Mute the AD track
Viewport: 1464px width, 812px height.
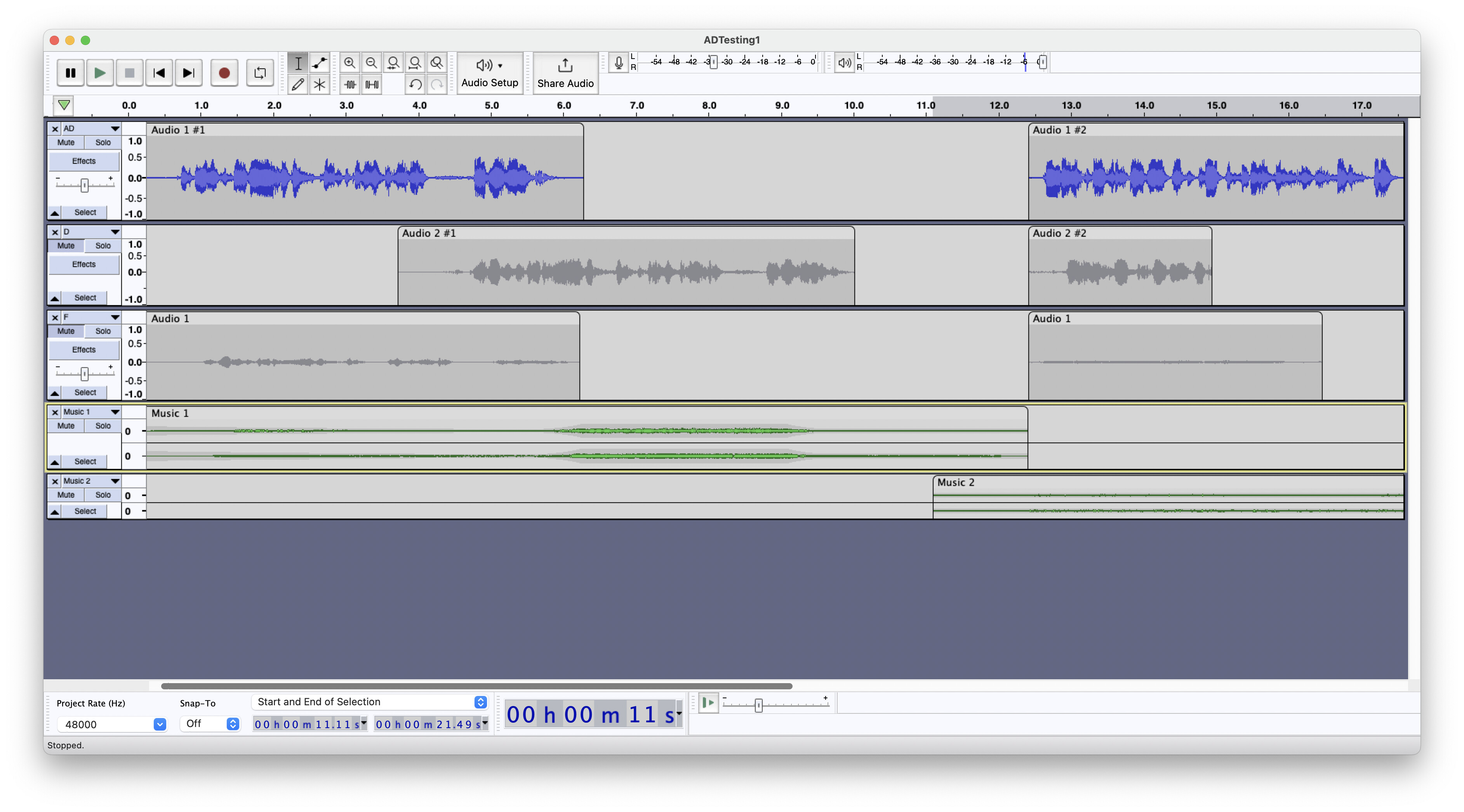66,142
